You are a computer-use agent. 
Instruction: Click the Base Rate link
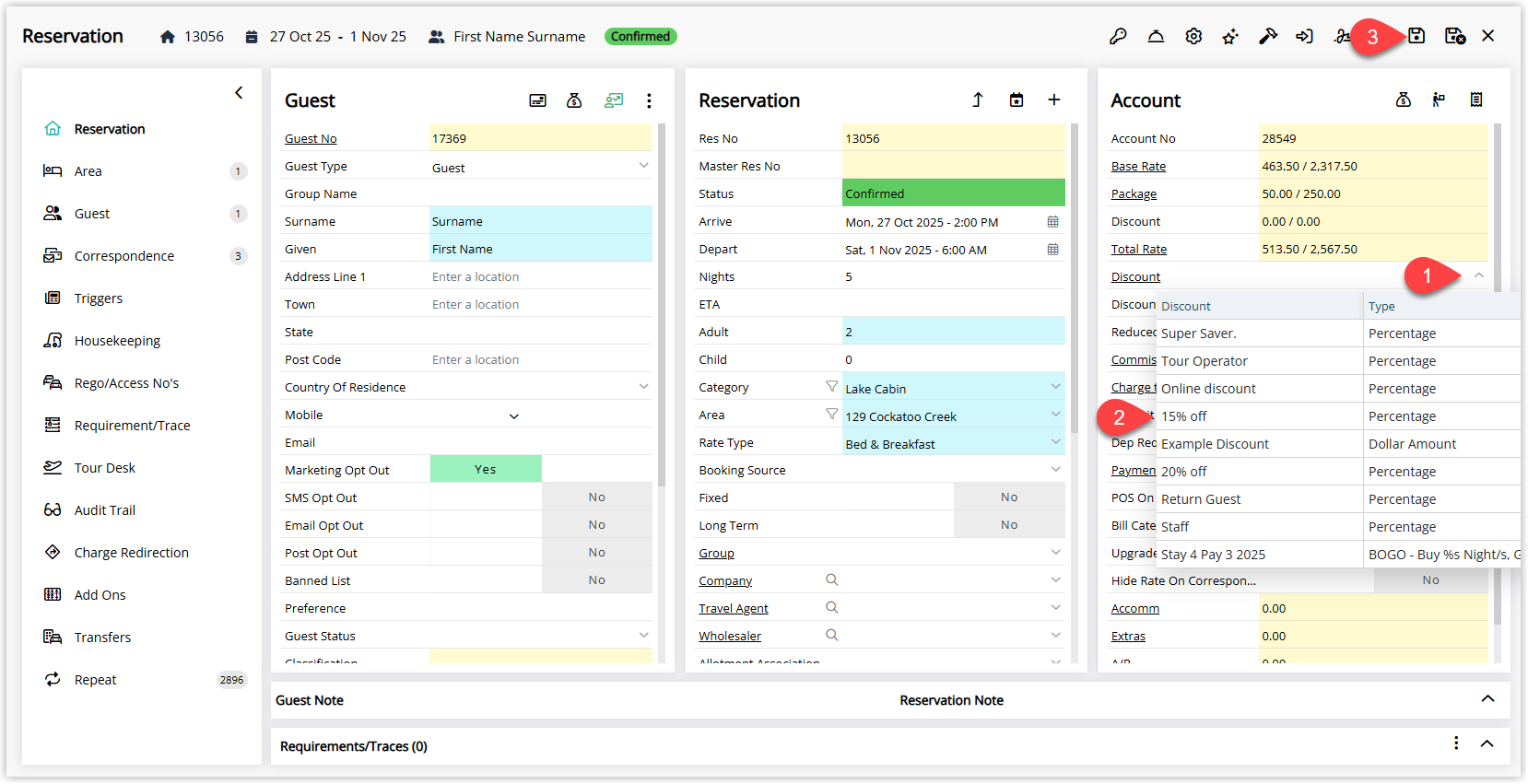tap(1138, 167)
